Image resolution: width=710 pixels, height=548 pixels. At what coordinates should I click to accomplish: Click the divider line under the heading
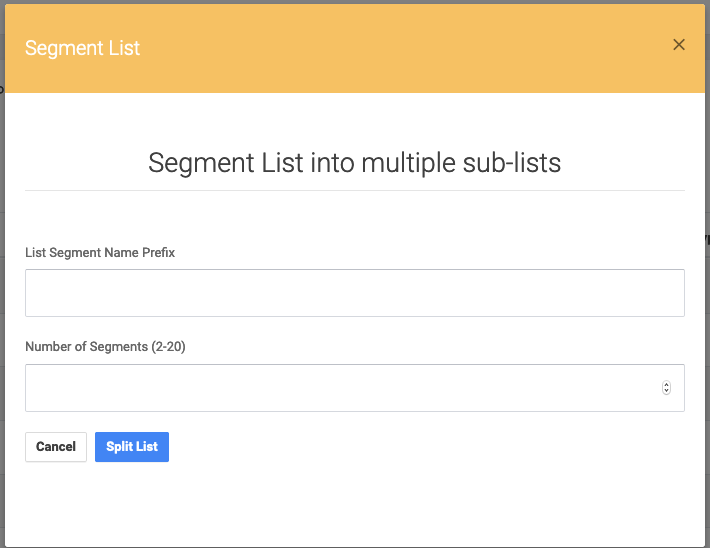355,191
